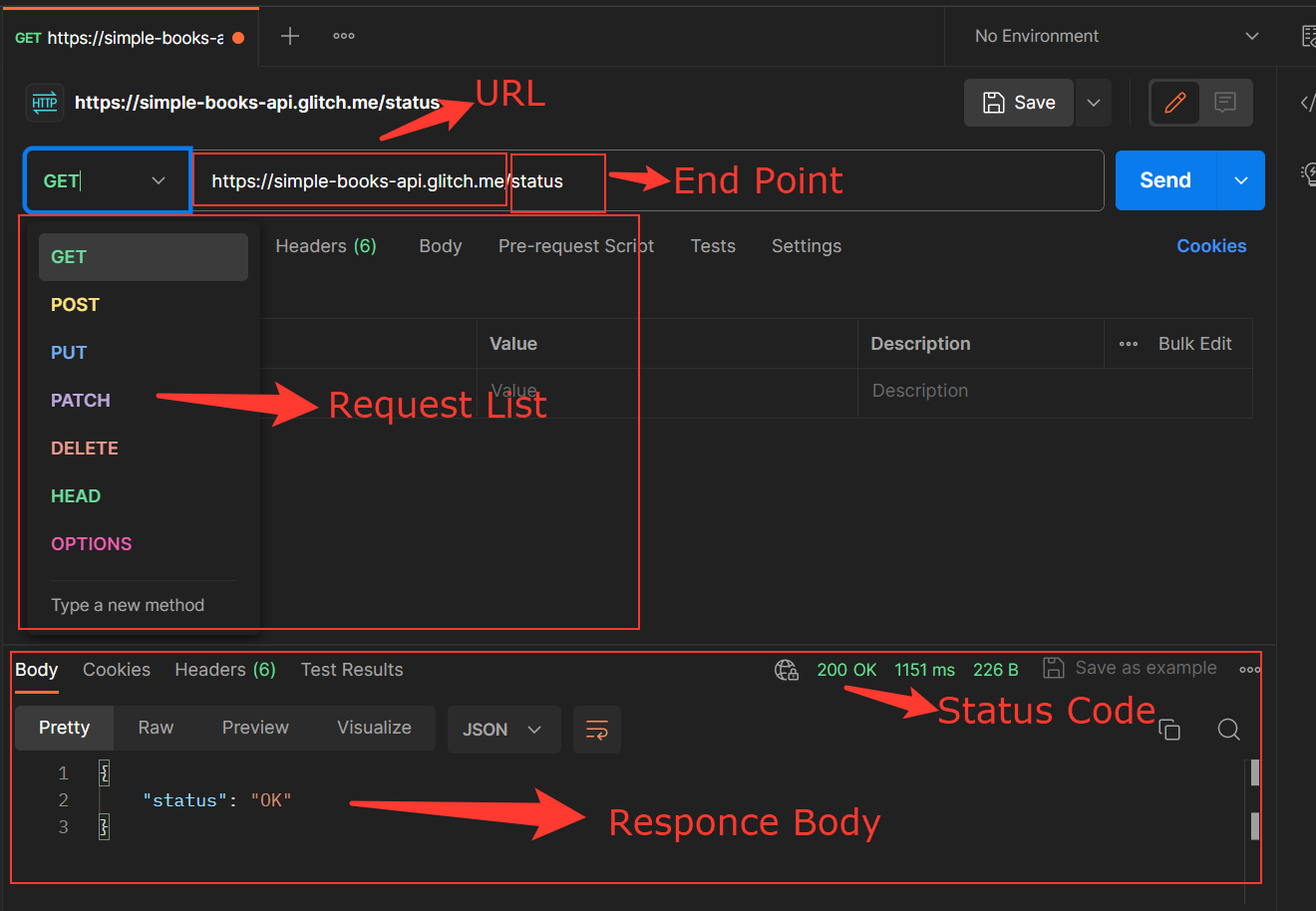The width and height of the screenshot is (1316, 911).
Task: Click the param Description input cell
Action: point(1055,392)
